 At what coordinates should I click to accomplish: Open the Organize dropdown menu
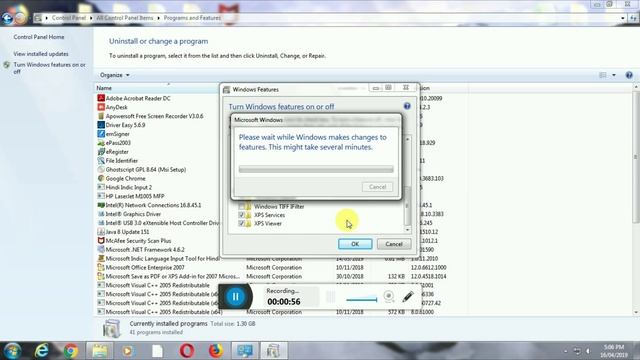click(115, 75)
